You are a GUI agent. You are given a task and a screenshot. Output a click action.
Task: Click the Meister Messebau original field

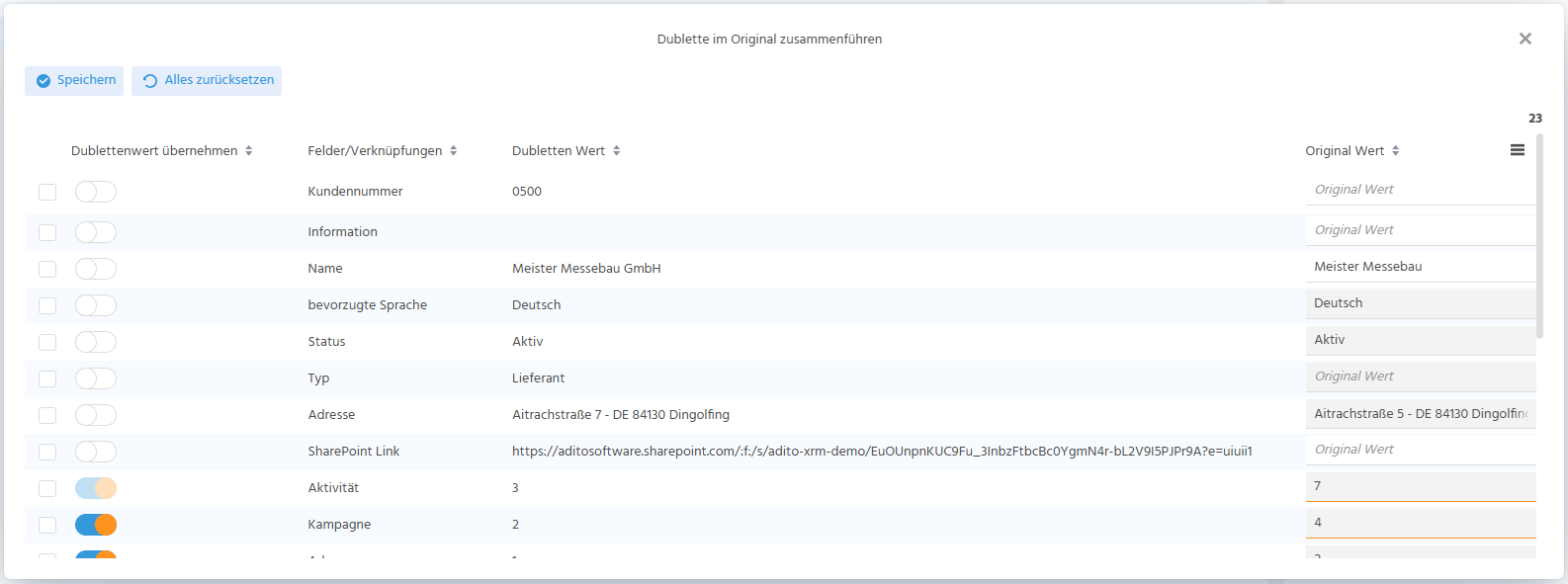1421,267
